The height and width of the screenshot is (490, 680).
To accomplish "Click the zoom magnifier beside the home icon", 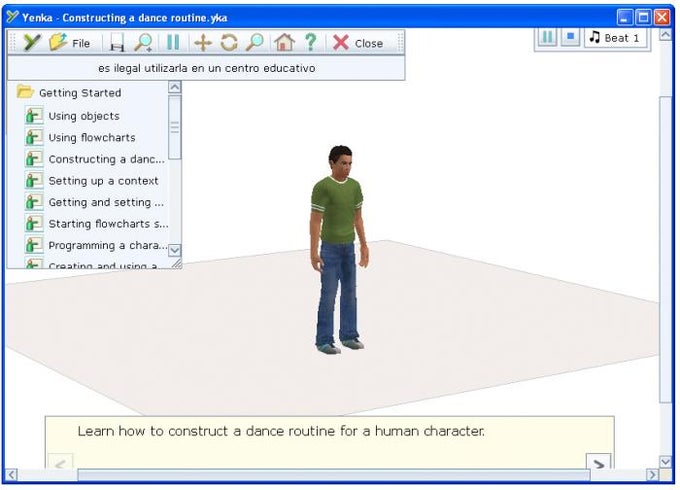I will click(255, 43).
